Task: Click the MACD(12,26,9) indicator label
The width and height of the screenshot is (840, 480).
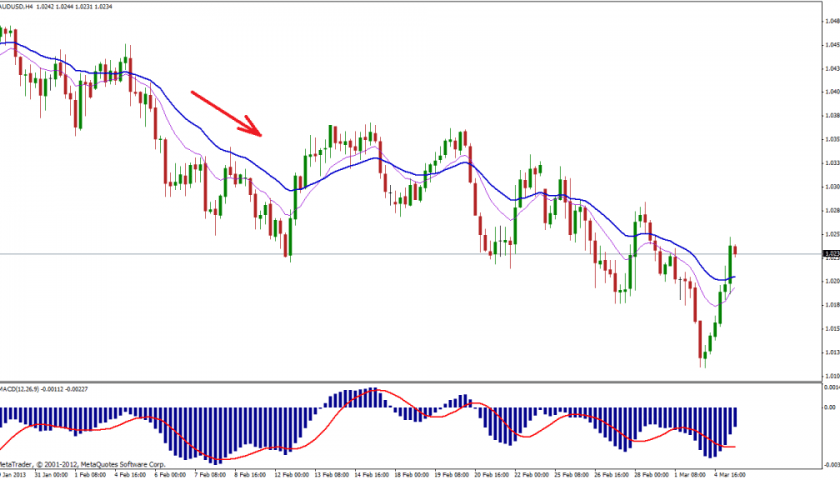Action: 28,389
